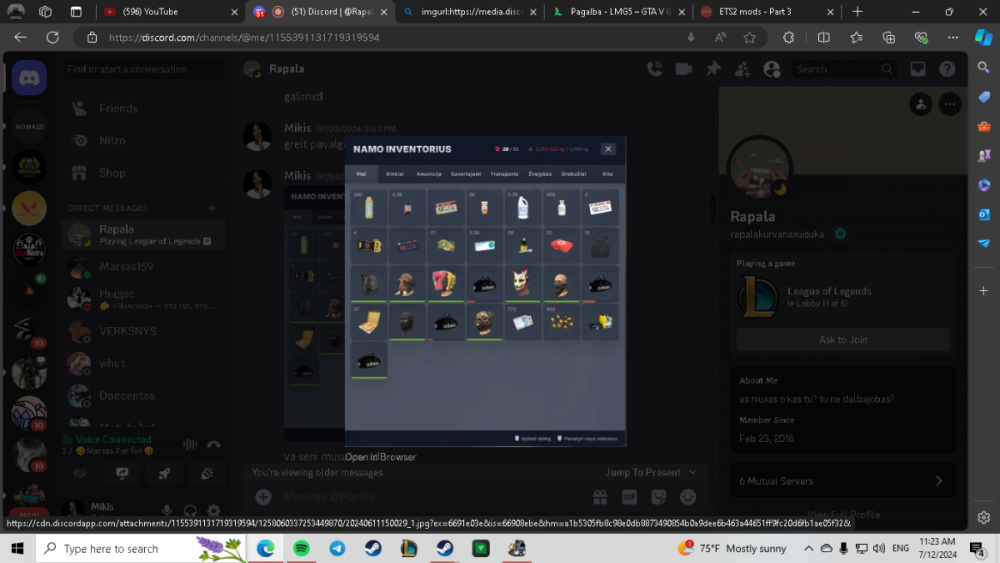Switch to the ETS2 mods Part 3 tab

pos(766,11)
